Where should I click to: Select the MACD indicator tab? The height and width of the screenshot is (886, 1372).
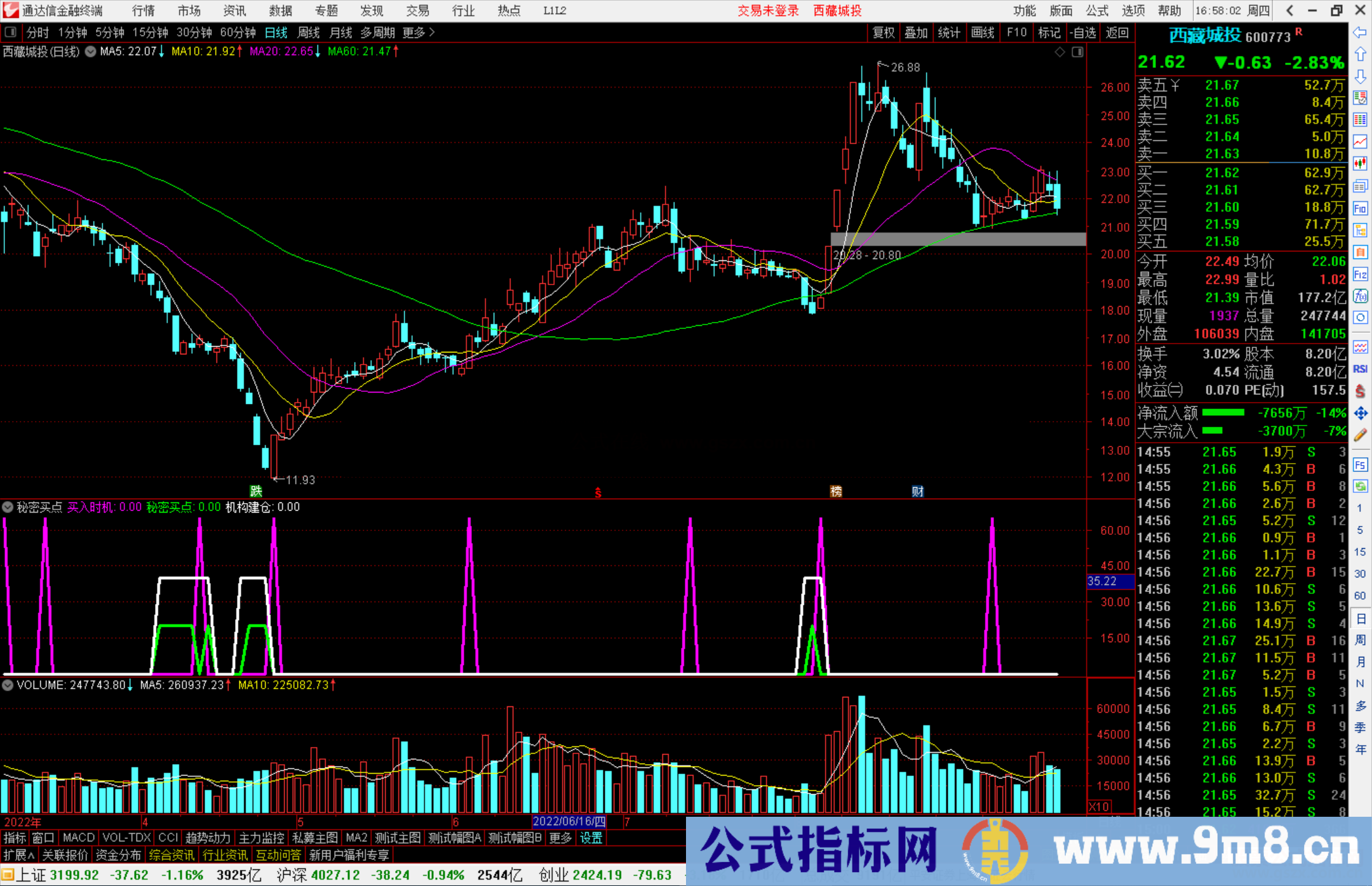click(78, 838)
